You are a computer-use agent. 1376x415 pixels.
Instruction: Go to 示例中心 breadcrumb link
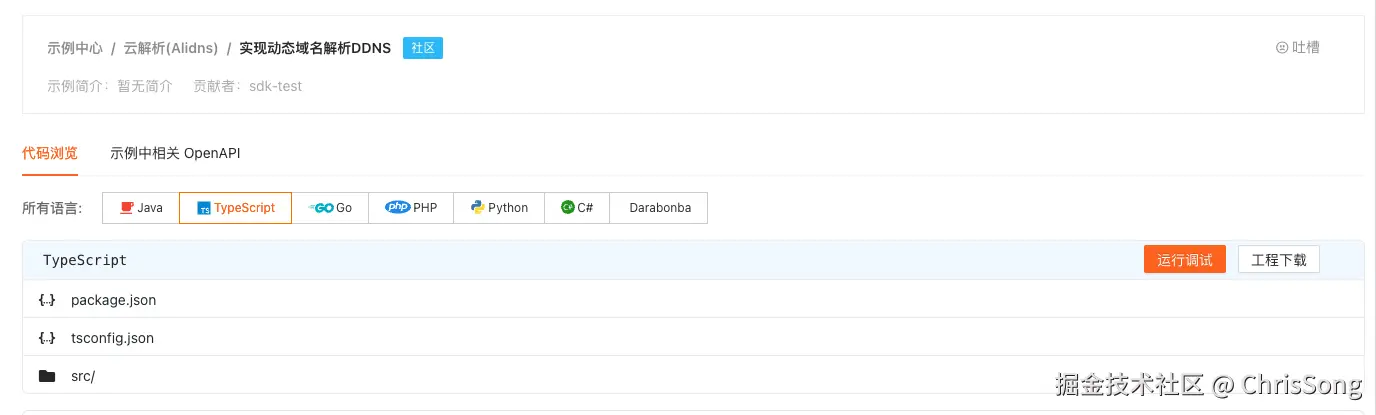(x=75, y=48)
